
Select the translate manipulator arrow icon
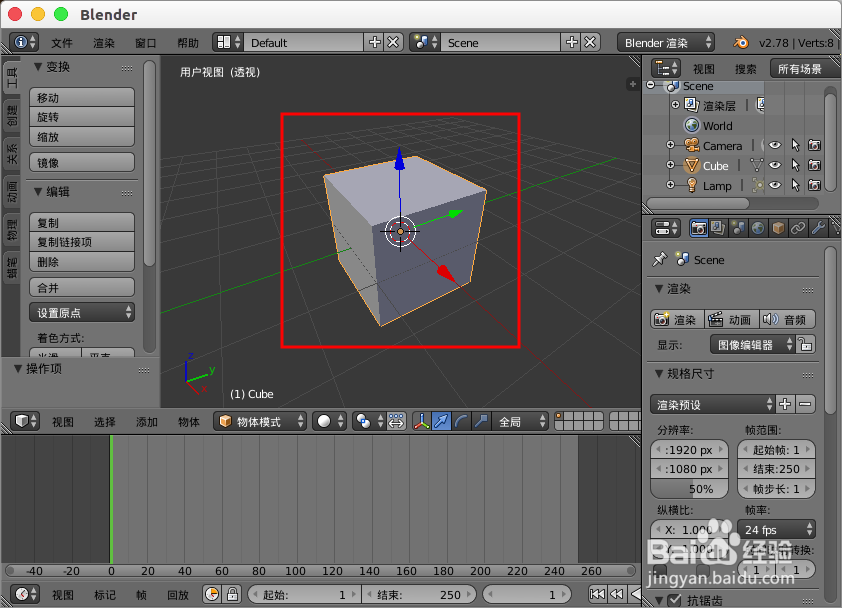click(441, 422)
